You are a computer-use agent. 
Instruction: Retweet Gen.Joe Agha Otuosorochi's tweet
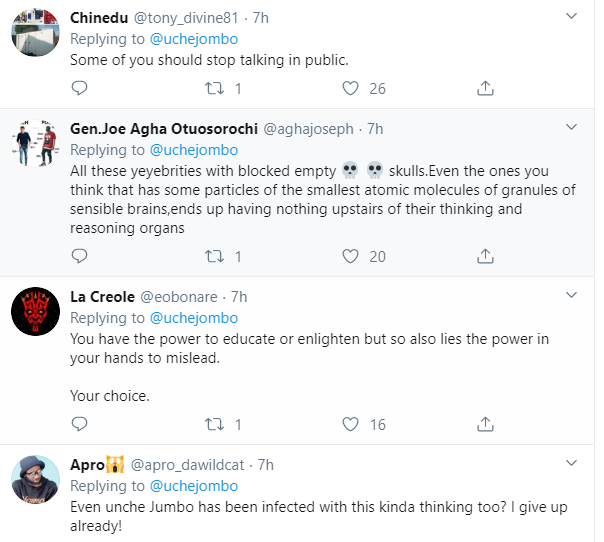pyautogui.click(x=212, y=257)
